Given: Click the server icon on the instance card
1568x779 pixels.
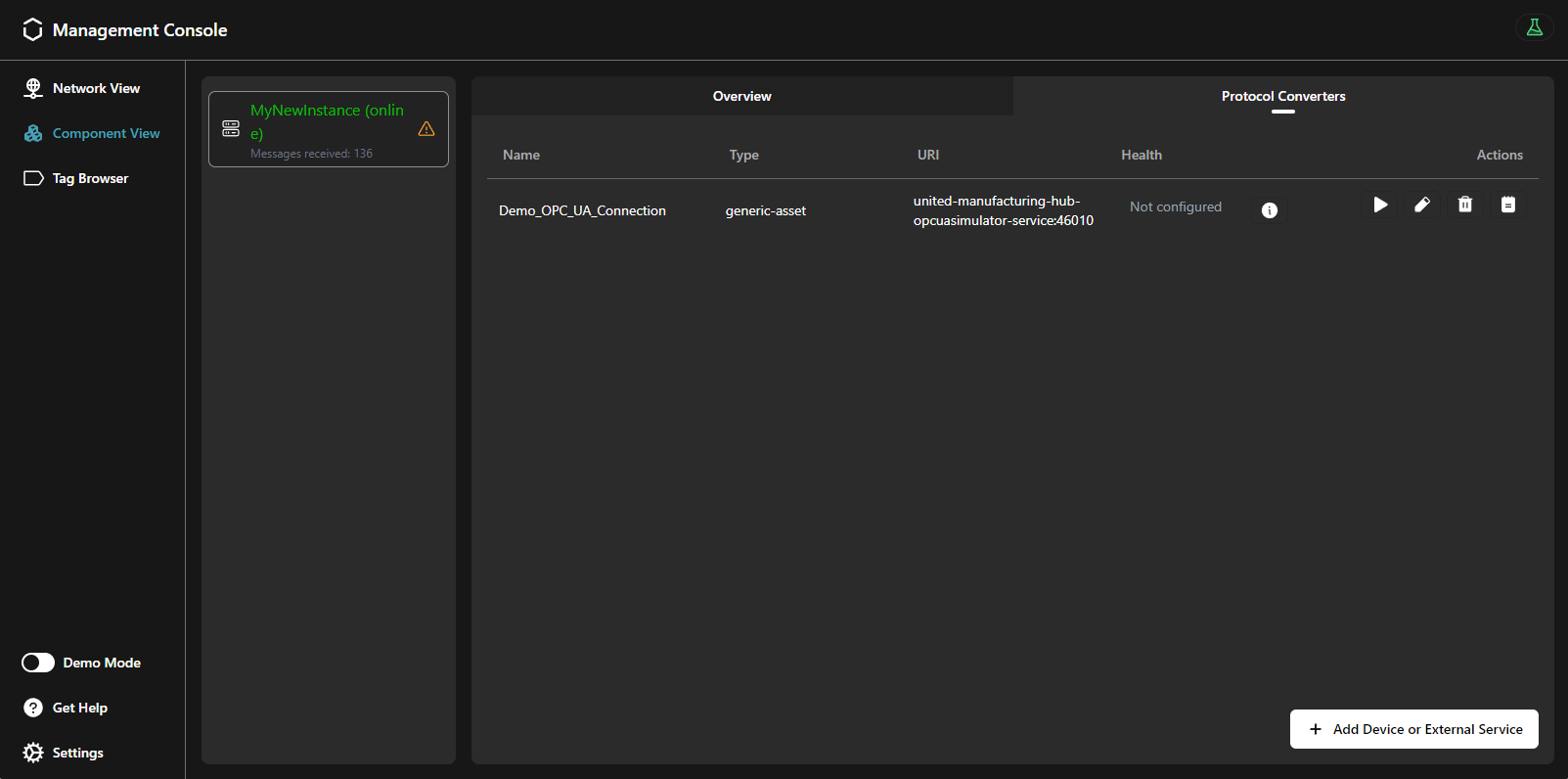Looking at the screenshot, I should click(231, 128).
